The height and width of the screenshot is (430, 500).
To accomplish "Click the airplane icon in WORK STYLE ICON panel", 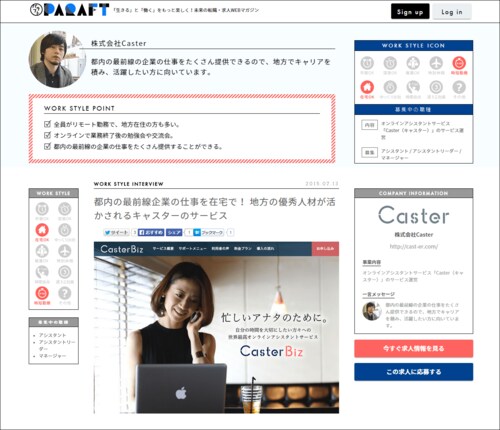I will 436,63.
